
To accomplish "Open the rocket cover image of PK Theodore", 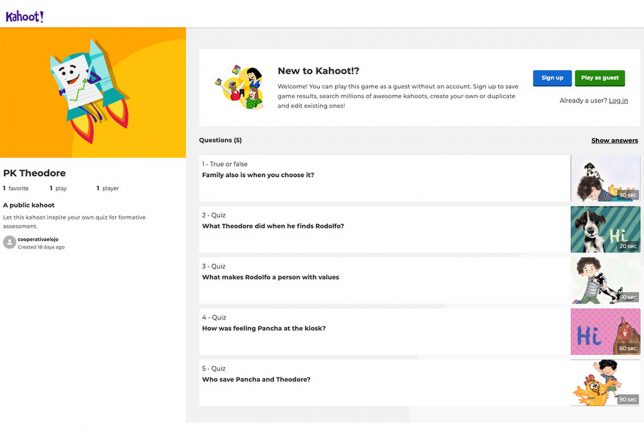I will coord(93,92).
